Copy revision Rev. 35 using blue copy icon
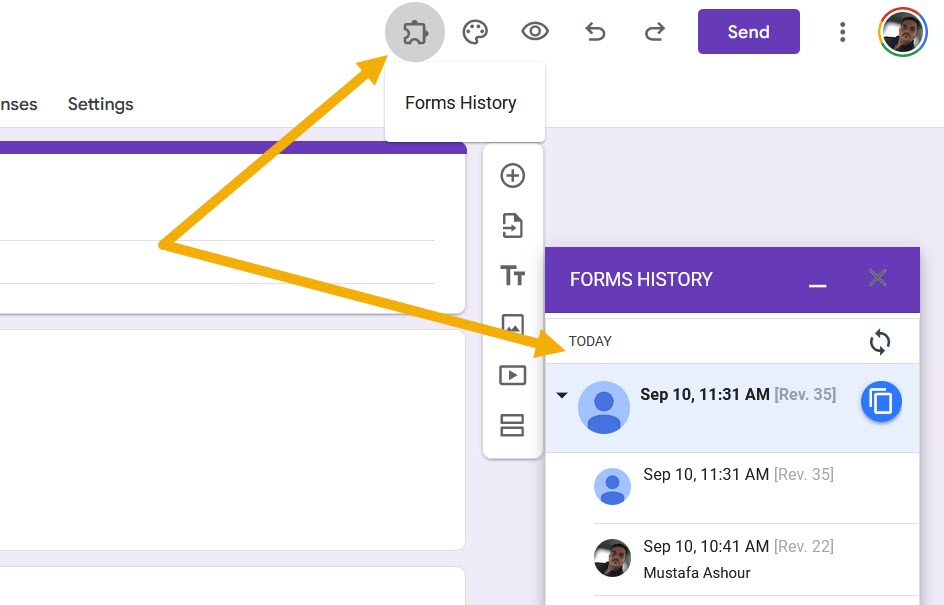 click(x=881, y=401)
